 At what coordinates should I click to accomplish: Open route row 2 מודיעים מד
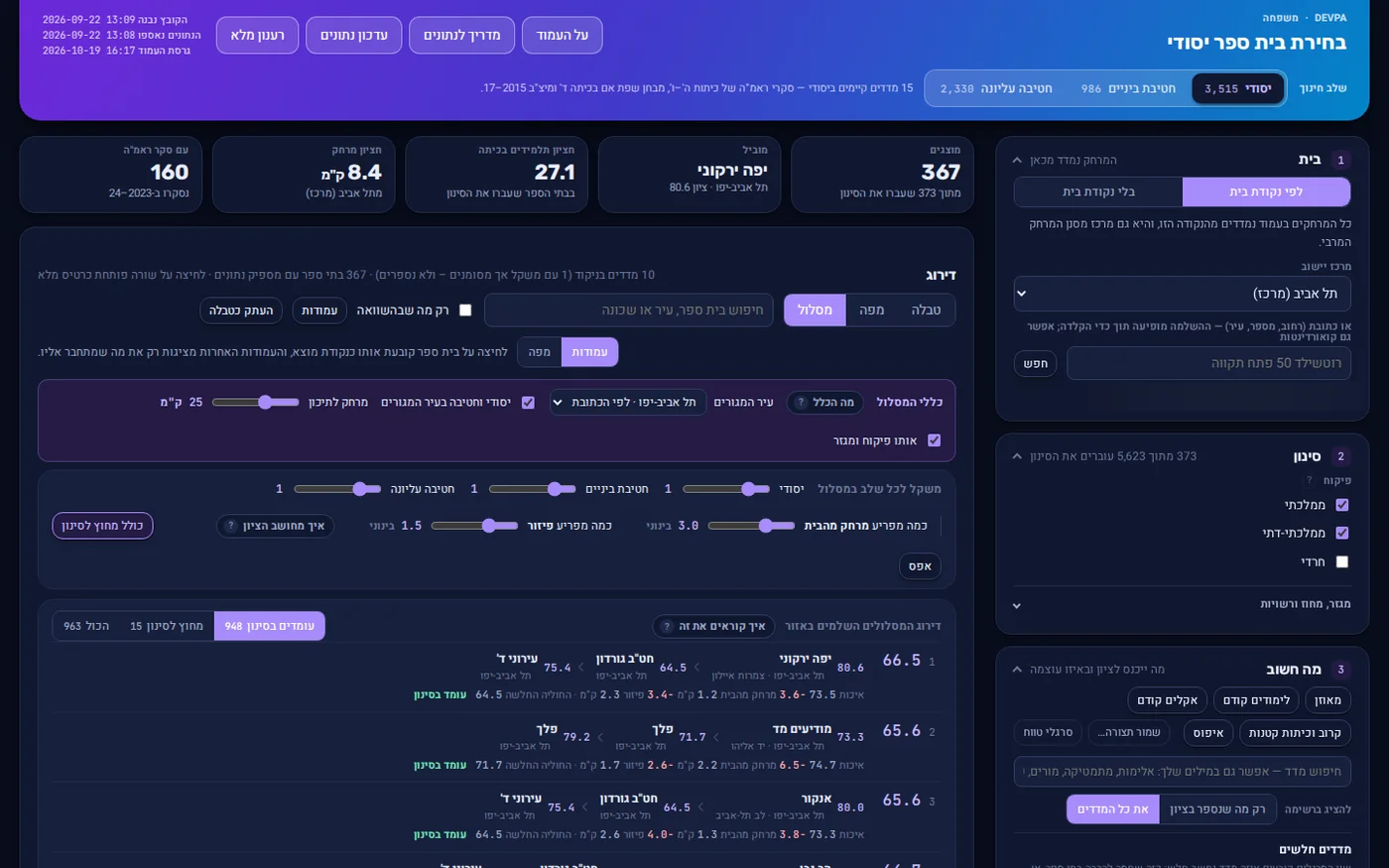tap(496, 746)
